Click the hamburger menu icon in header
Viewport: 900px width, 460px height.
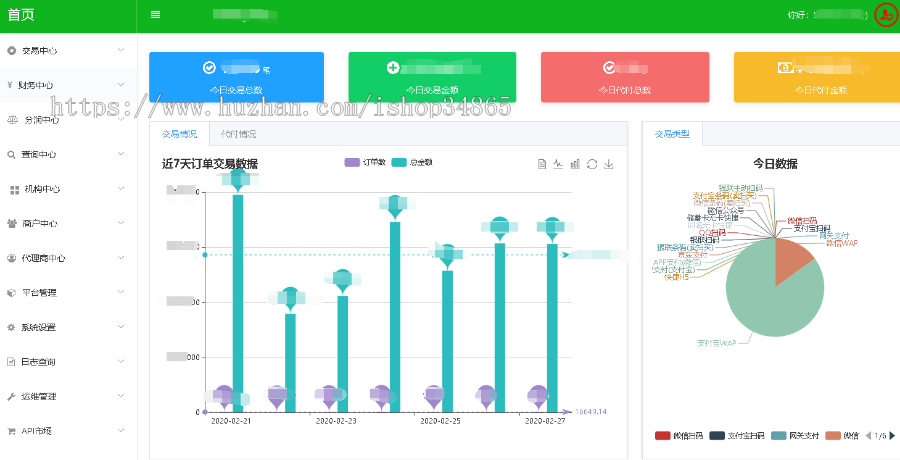pyautogui.click(x=155, y=15)
